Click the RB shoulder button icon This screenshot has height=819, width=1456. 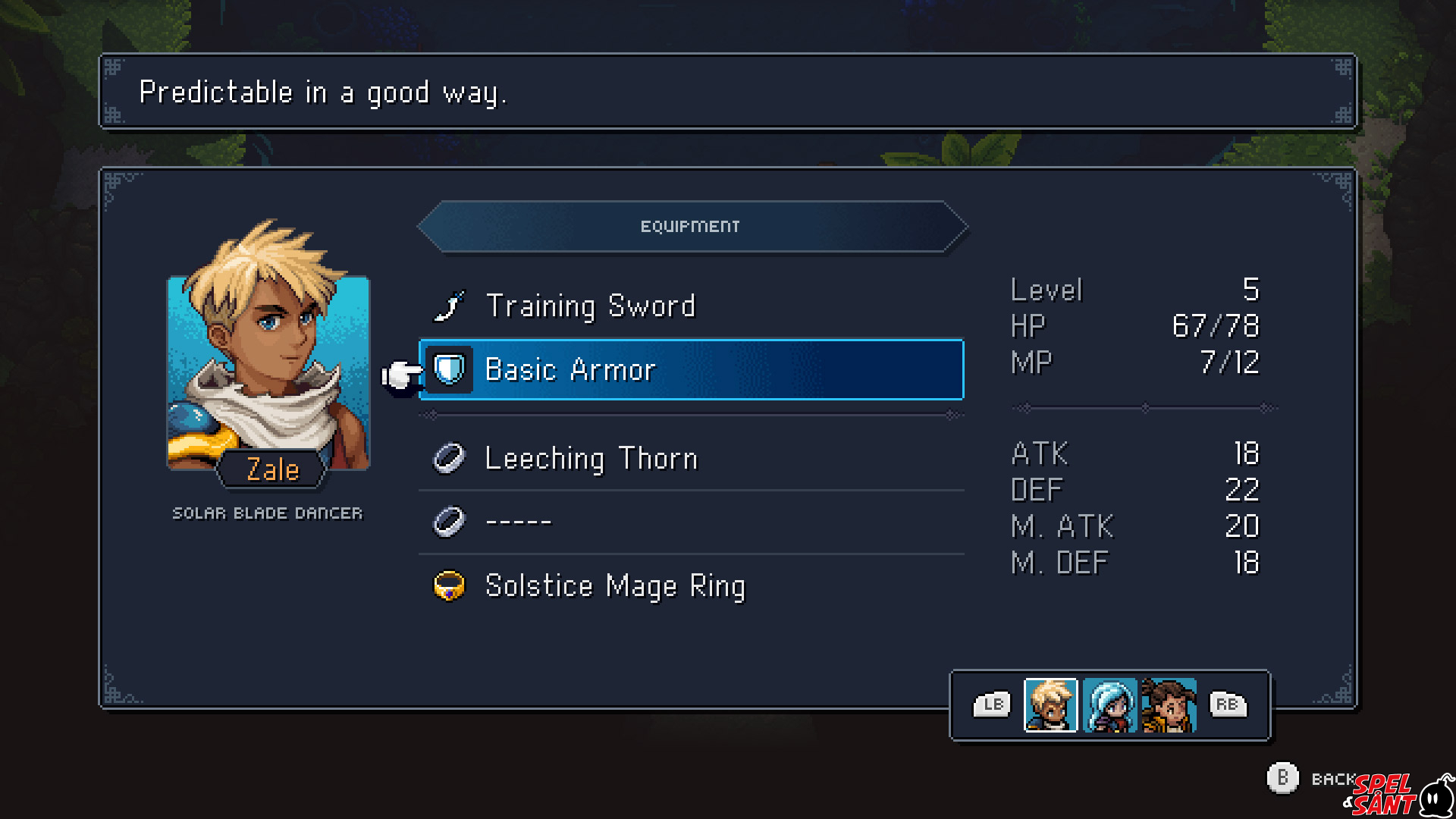[1227, 704]
